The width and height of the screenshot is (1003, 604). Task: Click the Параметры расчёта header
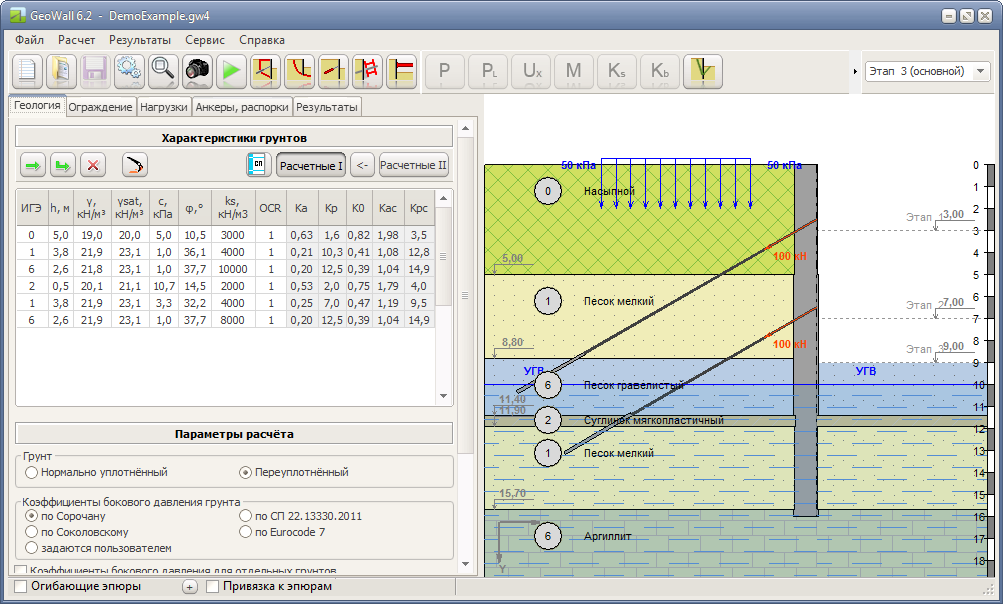click(x=234, y=434)
